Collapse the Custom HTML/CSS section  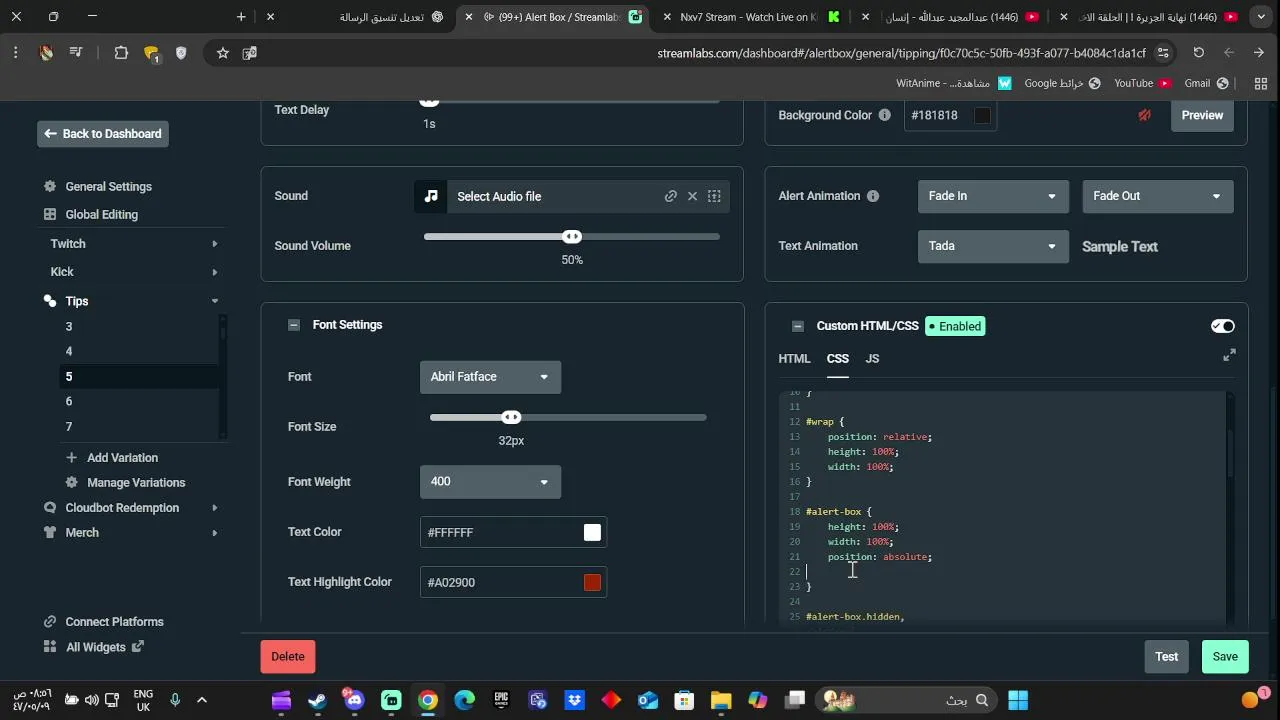coord(797,326)
